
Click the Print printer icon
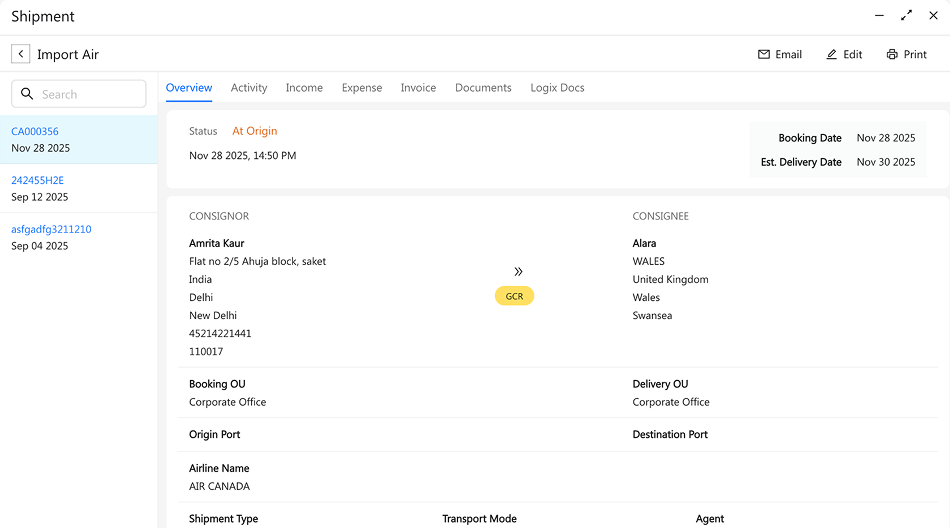[x=892, y=55]
